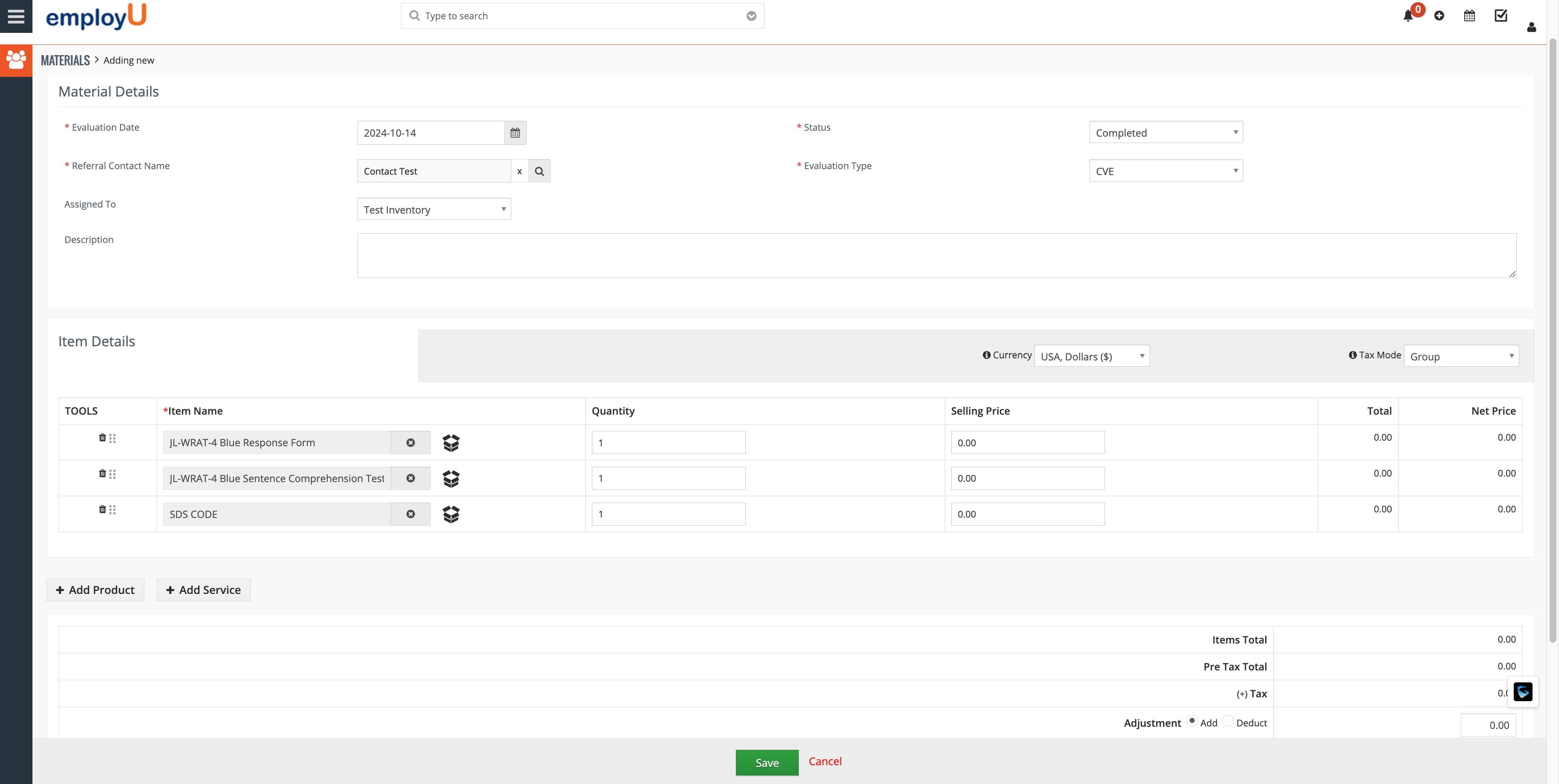Click the Description text area

pyautogui.click(x=936, y=256)
